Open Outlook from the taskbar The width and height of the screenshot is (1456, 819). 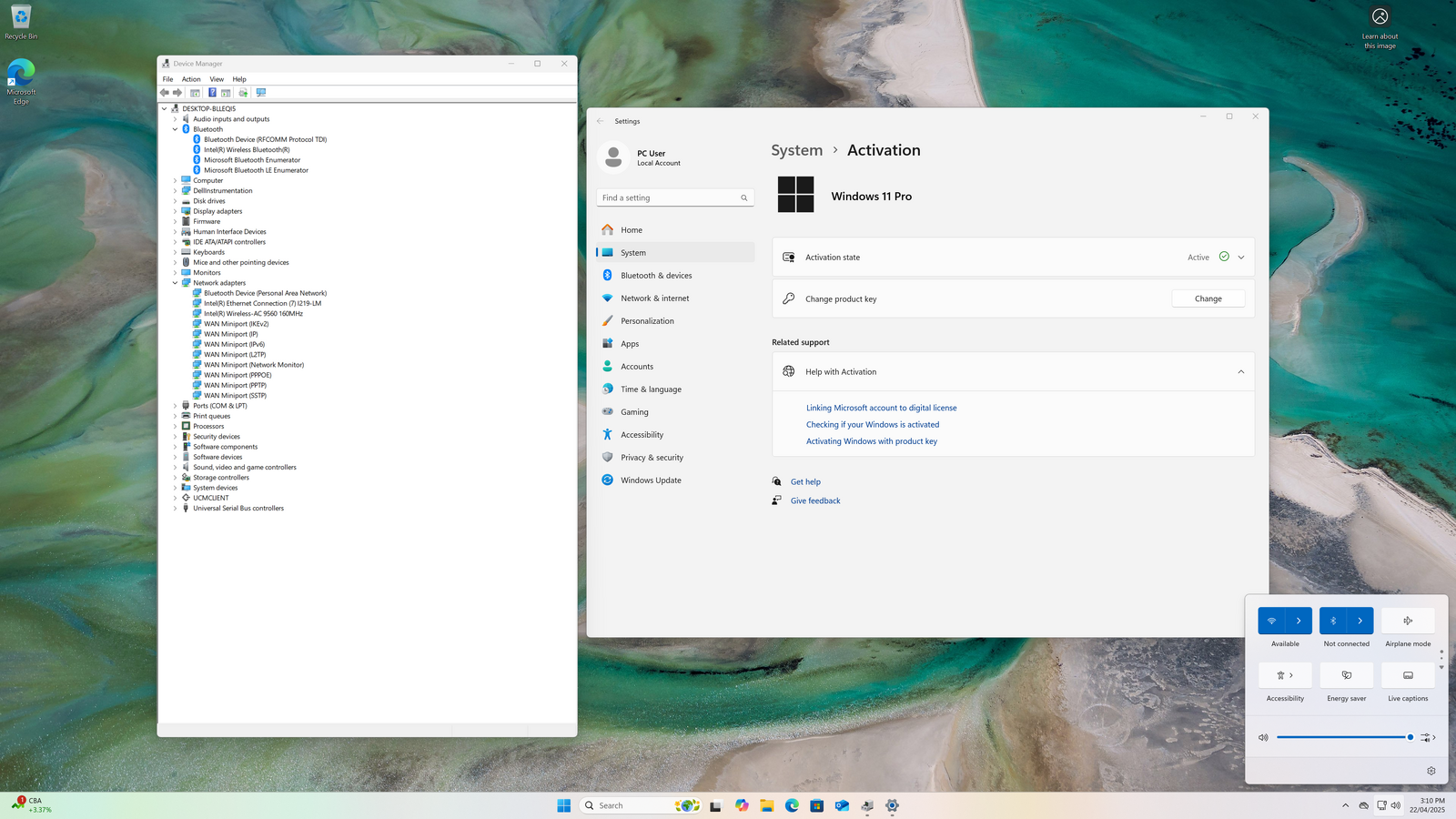(842, 805)
